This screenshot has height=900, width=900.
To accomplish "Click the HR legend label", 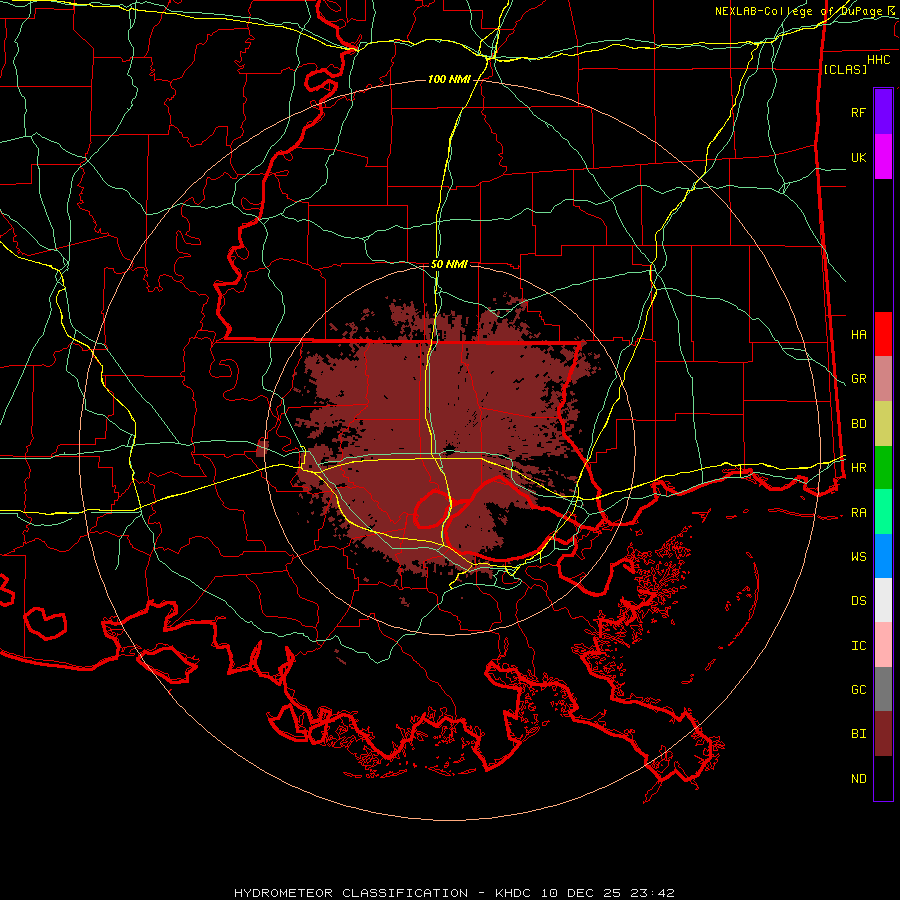I will (x=858, y=468).
